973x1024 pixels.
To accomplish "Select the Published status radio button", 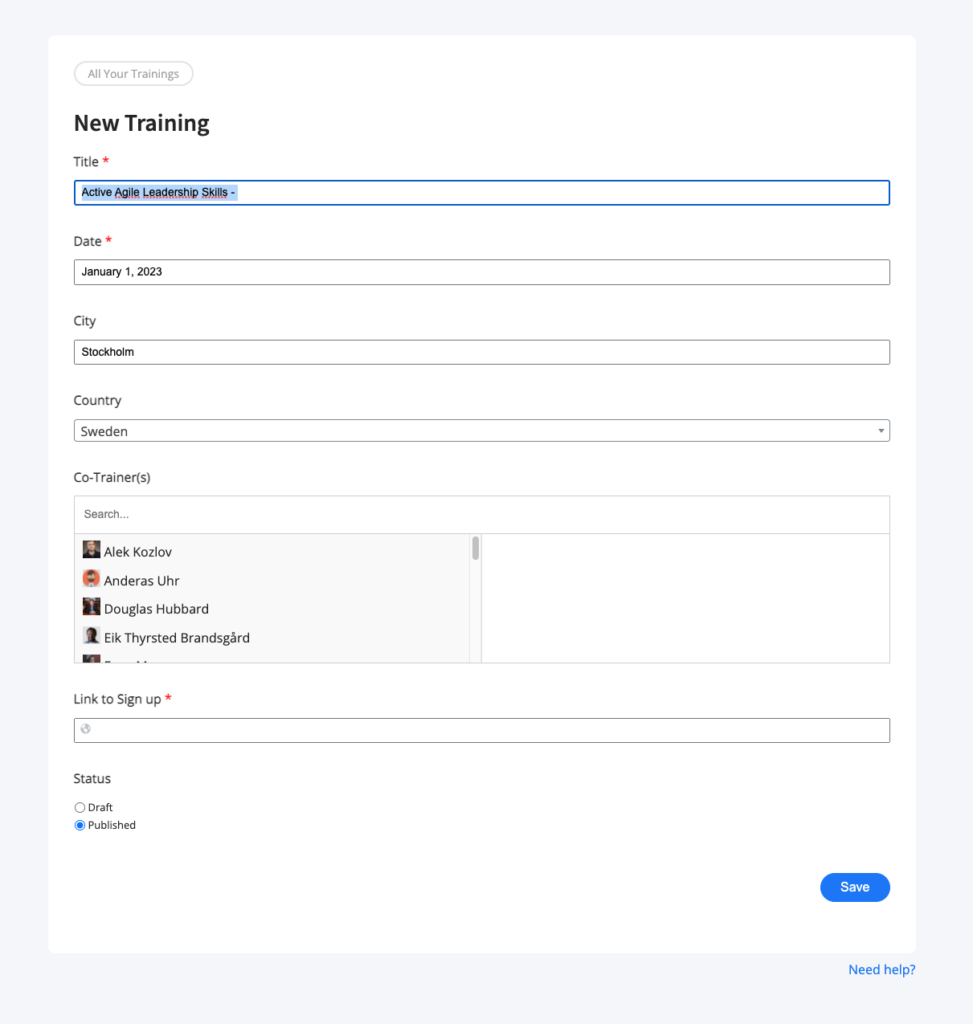I will pyautogui.click(x=80, y=825).
